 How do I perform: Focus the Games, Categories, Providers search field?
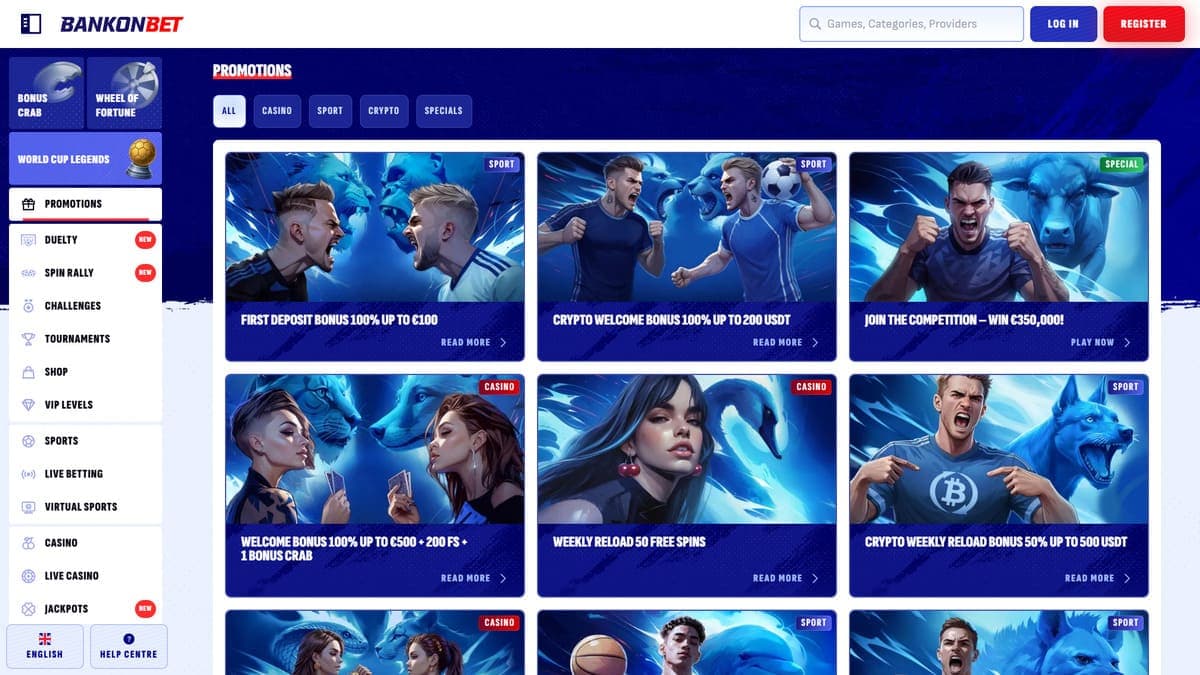pyautogui.click(x=911, y=24)
